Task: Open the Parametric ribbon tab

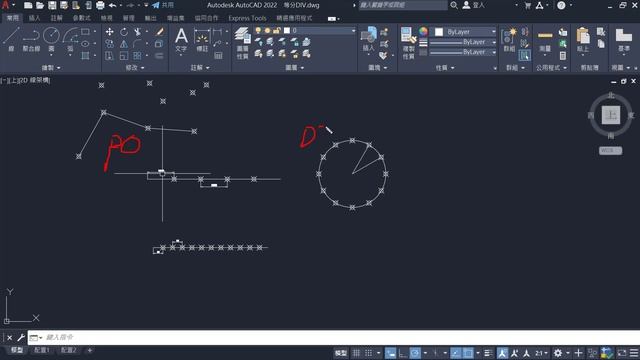Action: 82,18
